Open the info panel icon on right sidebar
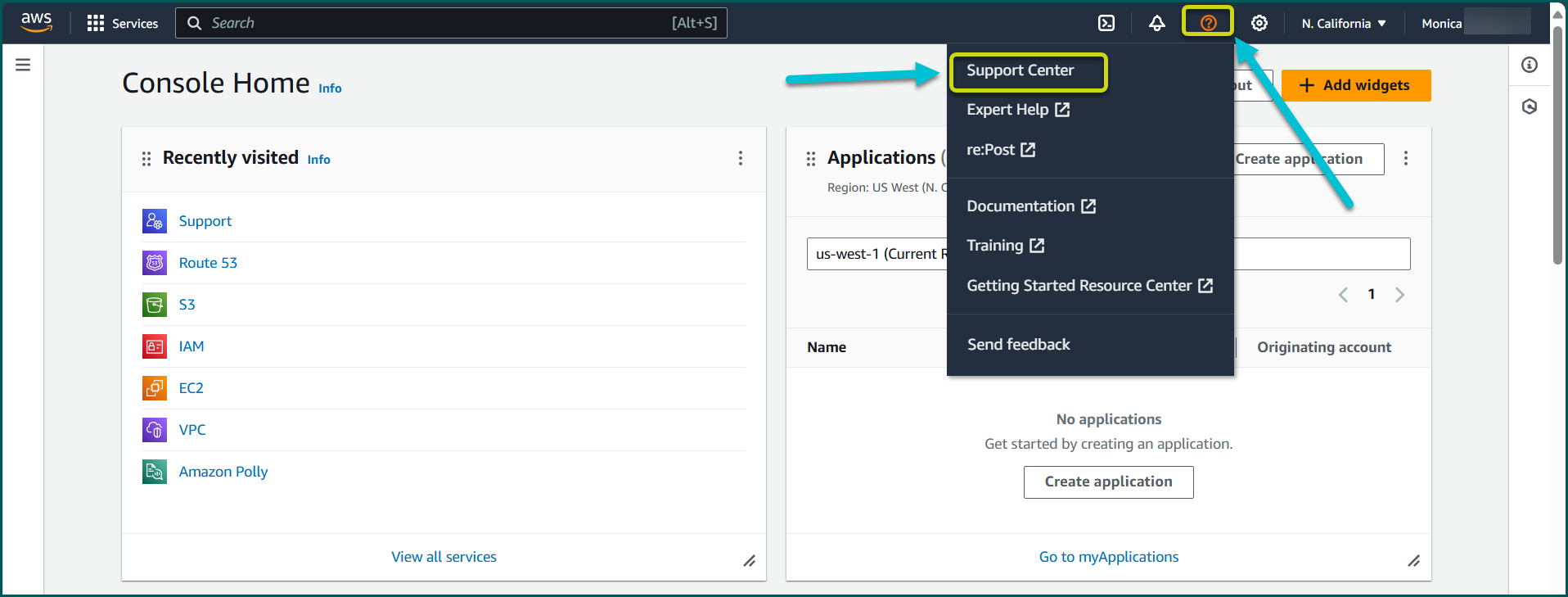Viewport: 1568px width, 597px height. pyautogui.click(x=1530, y=65)
